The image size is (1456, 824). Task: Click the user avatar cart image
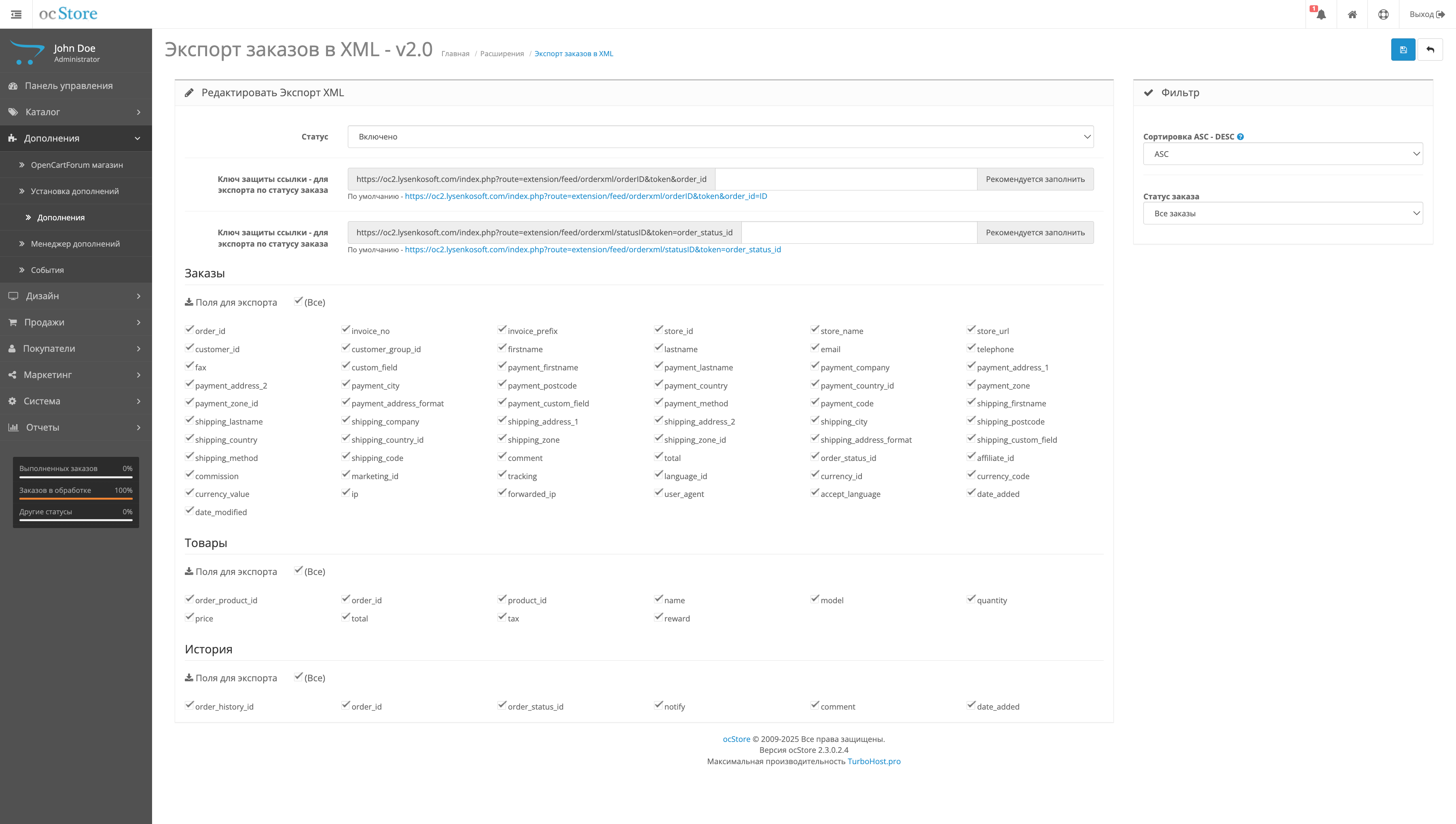coord(27,53)
